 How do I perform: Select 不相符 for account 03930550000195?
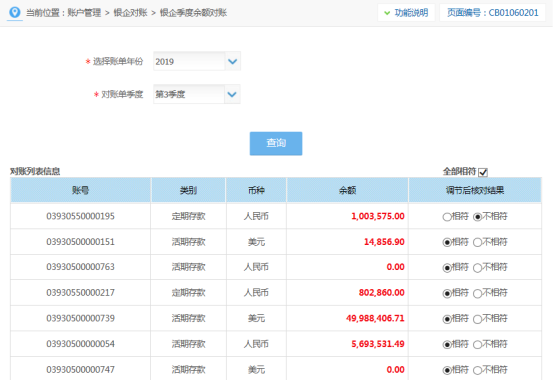point(477,217)
